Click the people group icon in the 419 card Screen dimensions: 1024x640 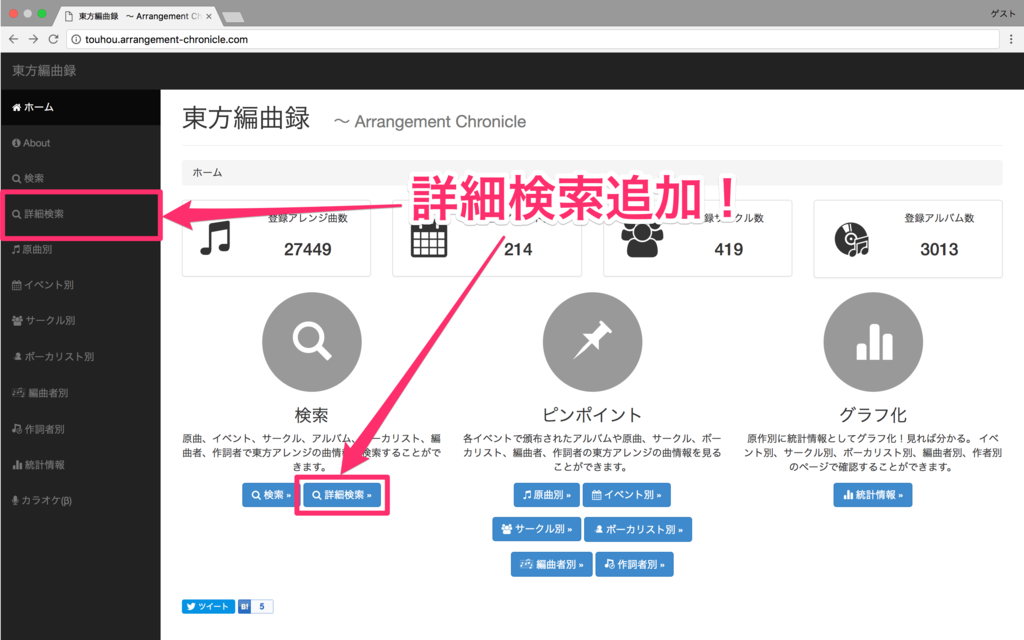click(x=642, y=240)
